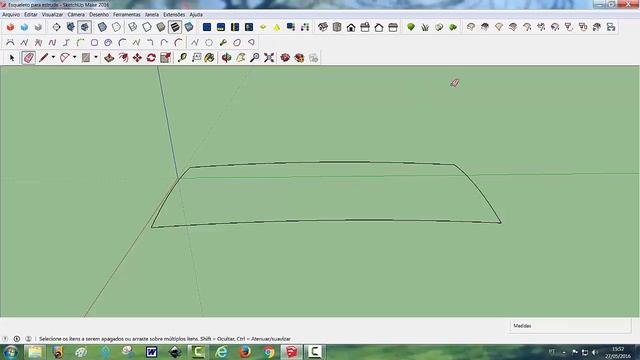Open the Desenho menu
640x360 pixels.
click(99, 14)
